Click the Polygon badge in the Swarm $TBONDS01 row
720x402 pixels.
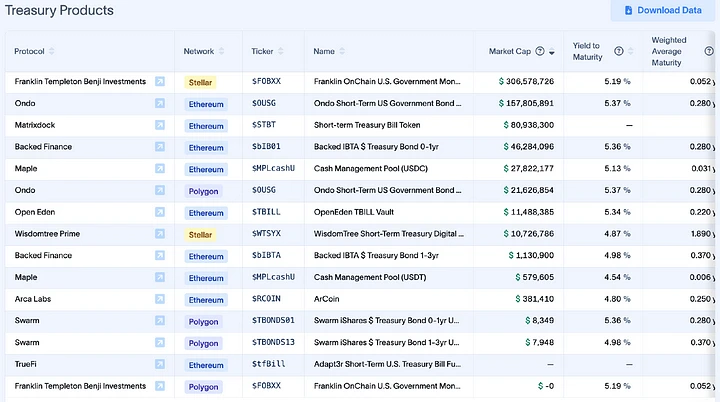tap(204, 321)
